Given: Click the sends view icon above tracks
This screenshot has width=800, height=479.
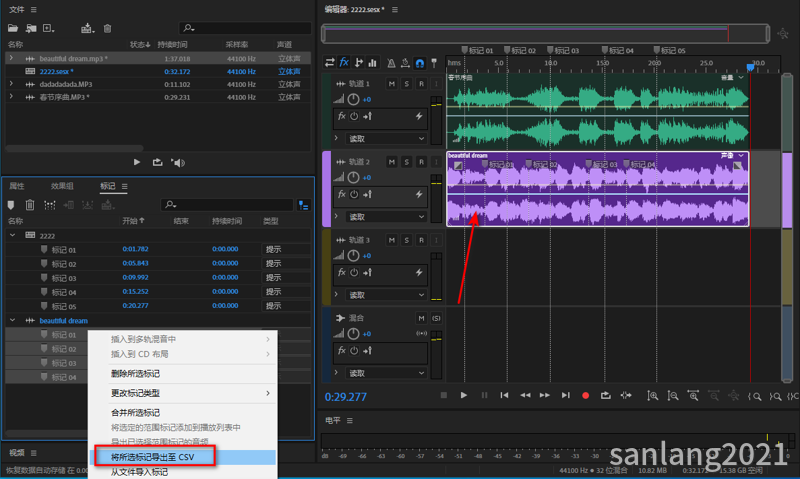Looking at the screenshot, I should (359, 62).
